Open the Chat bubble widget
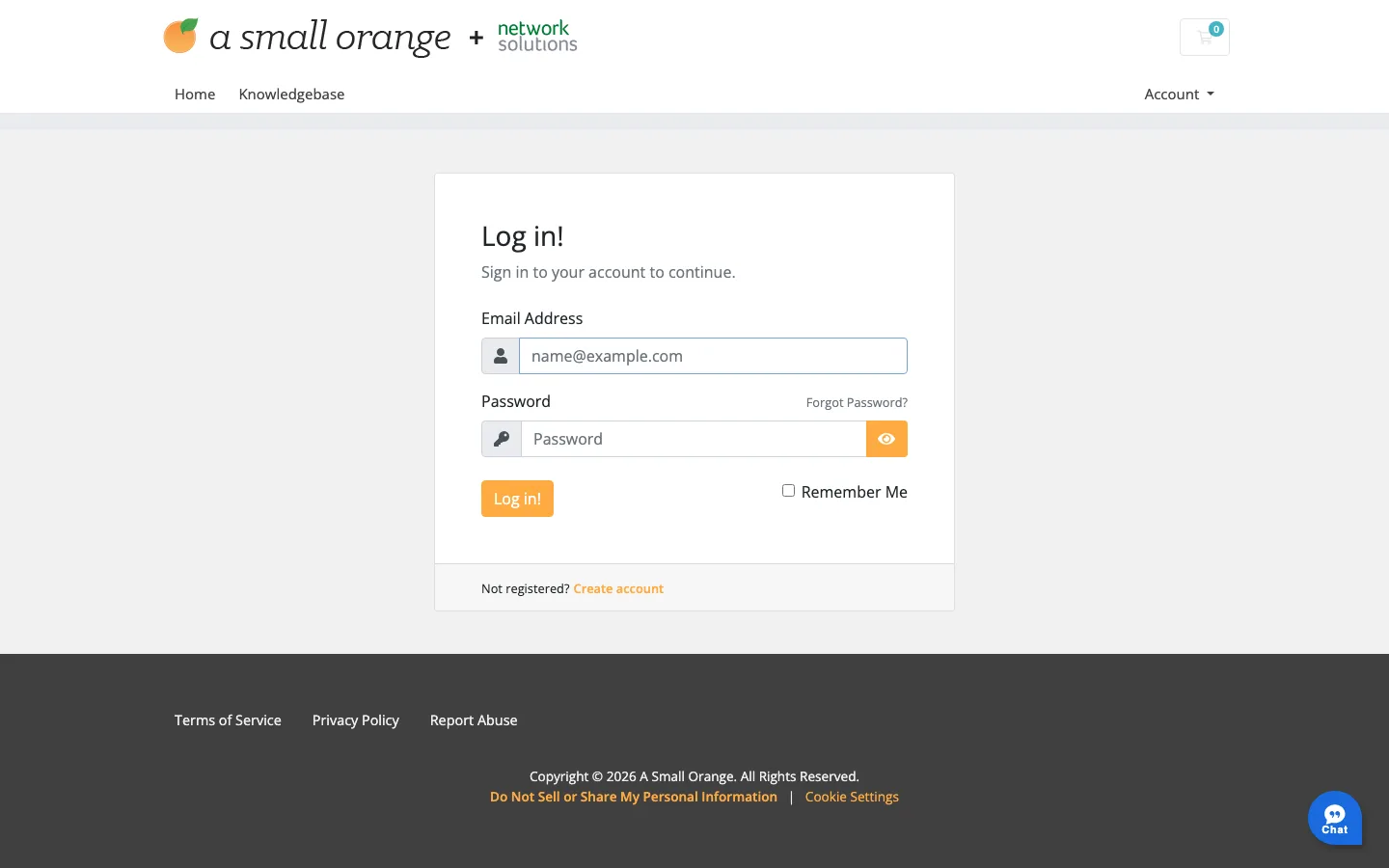 (x=1335, y=818)
